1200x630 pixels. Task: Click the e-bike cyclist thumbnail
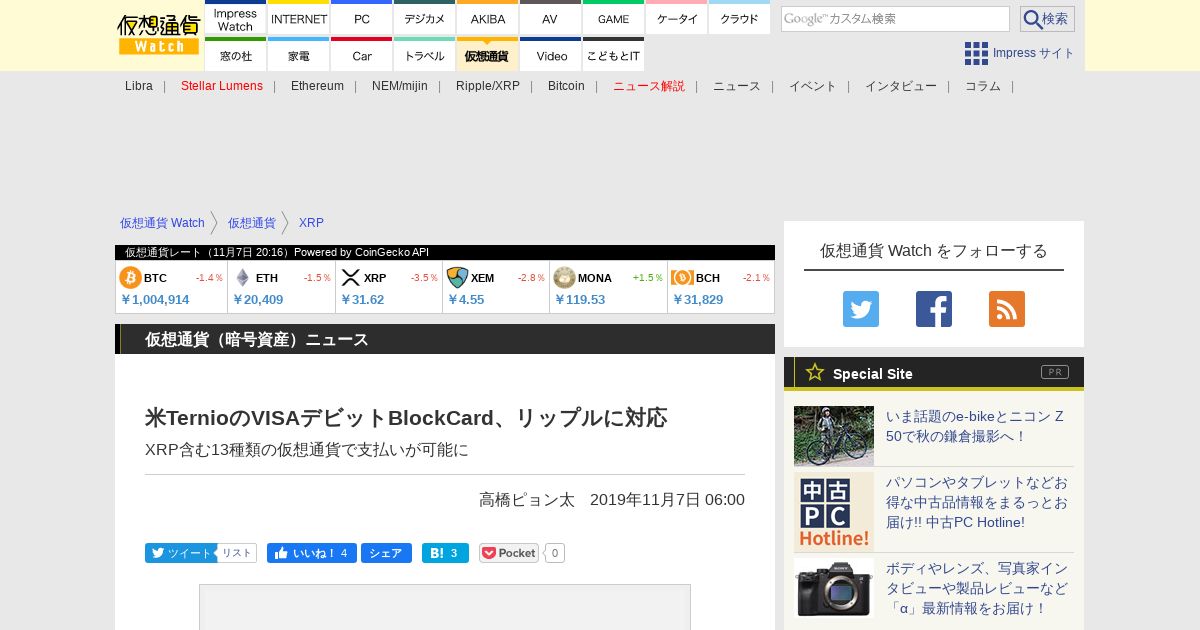pos(834,436)
